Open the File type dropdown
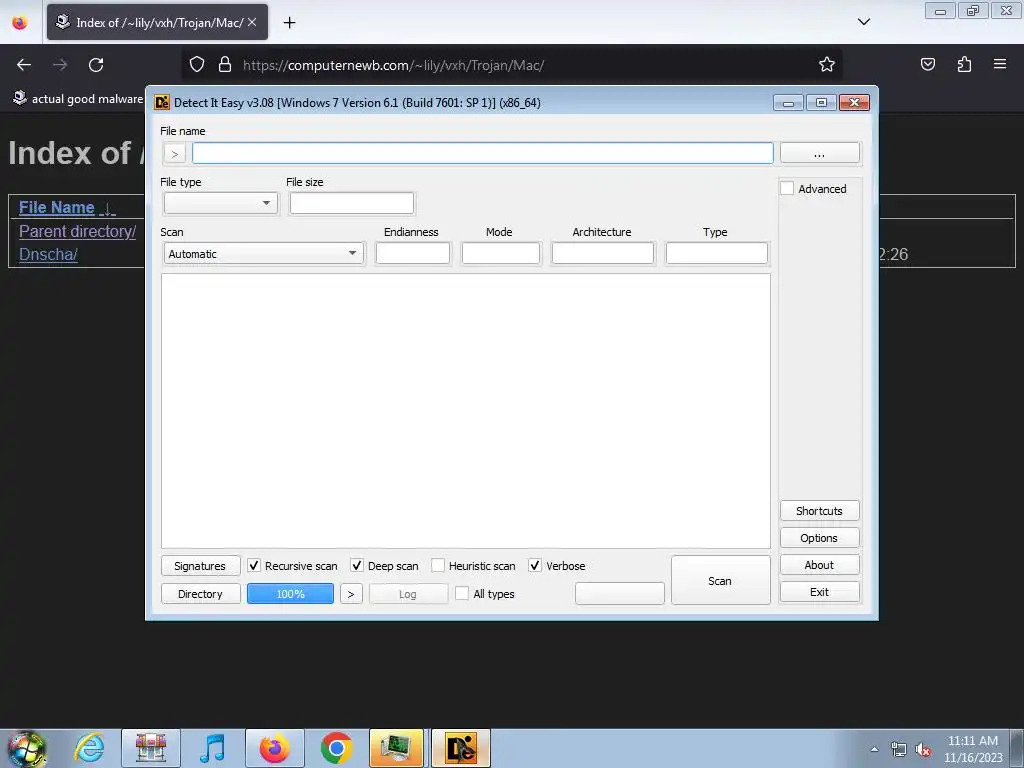 coord(220,203)
